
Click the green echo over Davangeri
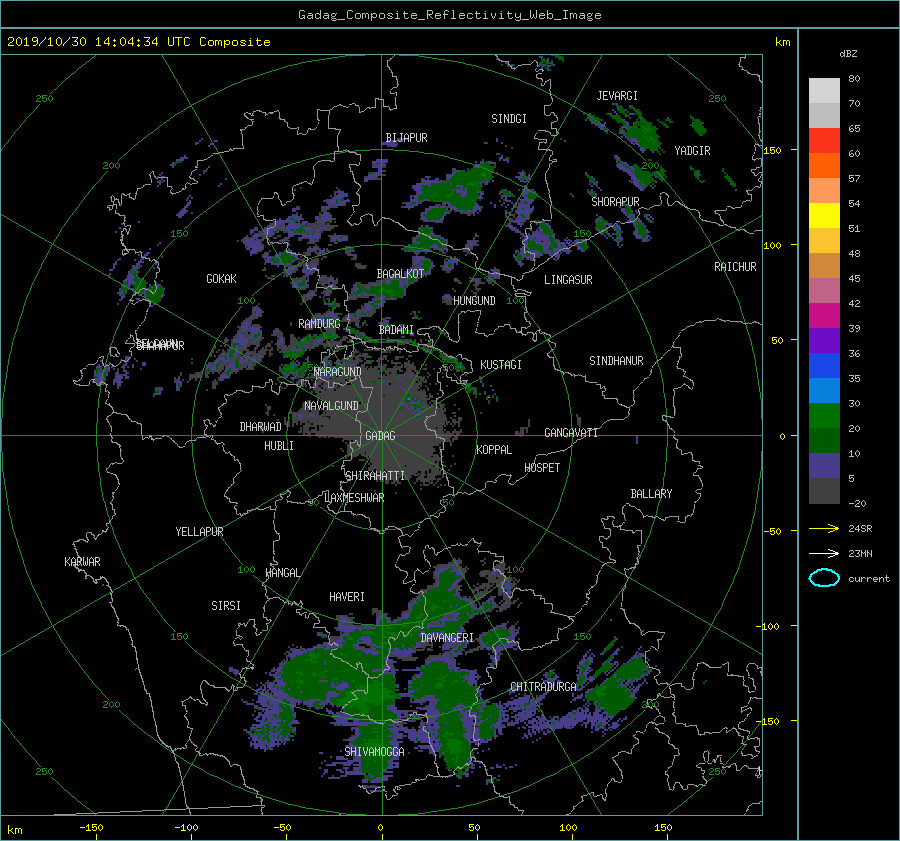(x=445, y=600)
